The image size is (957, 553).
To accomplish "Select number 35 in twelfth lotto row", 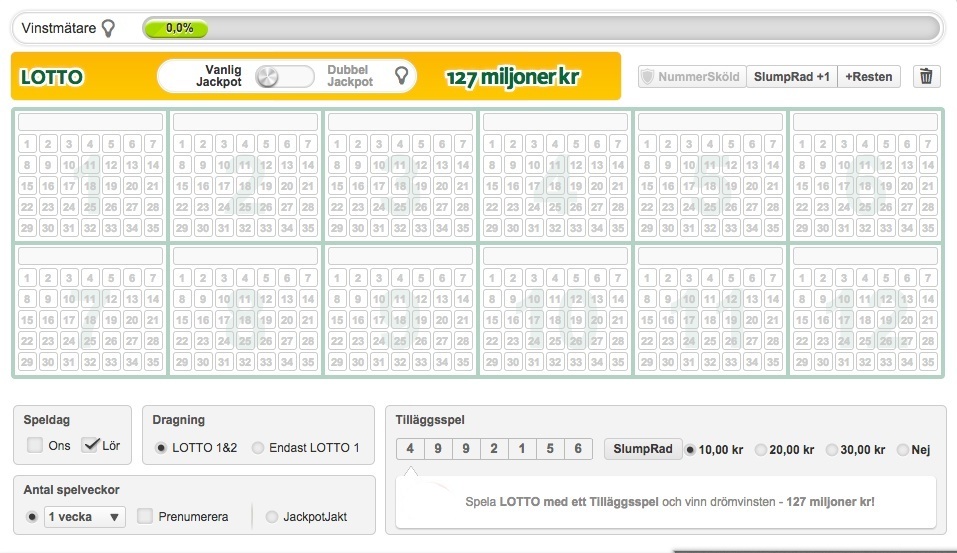I will click(928, 362).
